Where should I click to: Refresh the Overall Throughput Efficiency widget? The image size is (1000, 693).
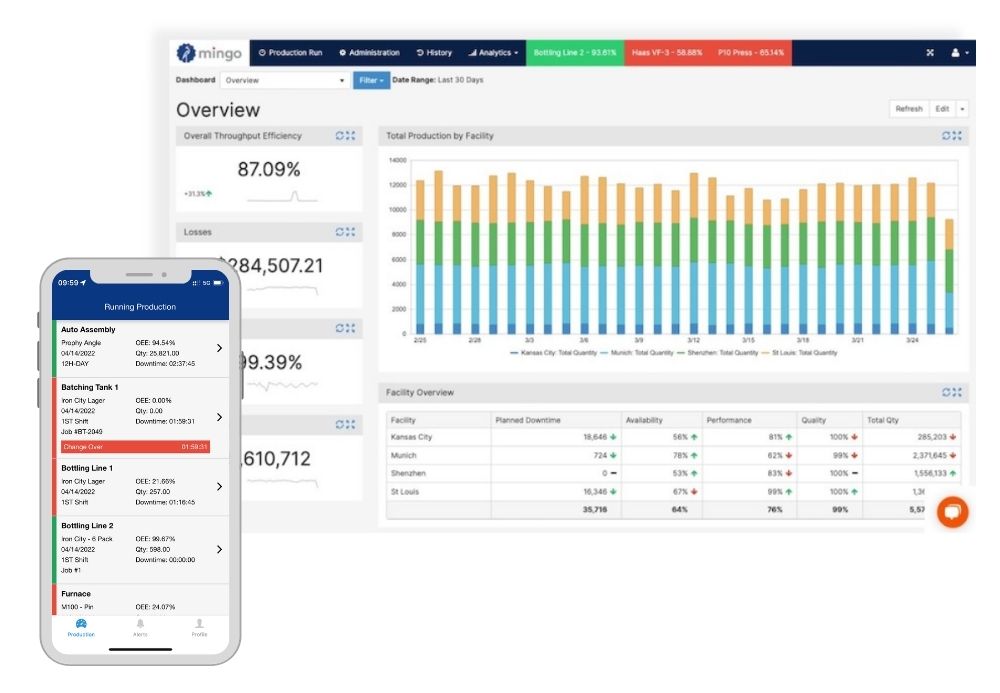pos(341,136)
